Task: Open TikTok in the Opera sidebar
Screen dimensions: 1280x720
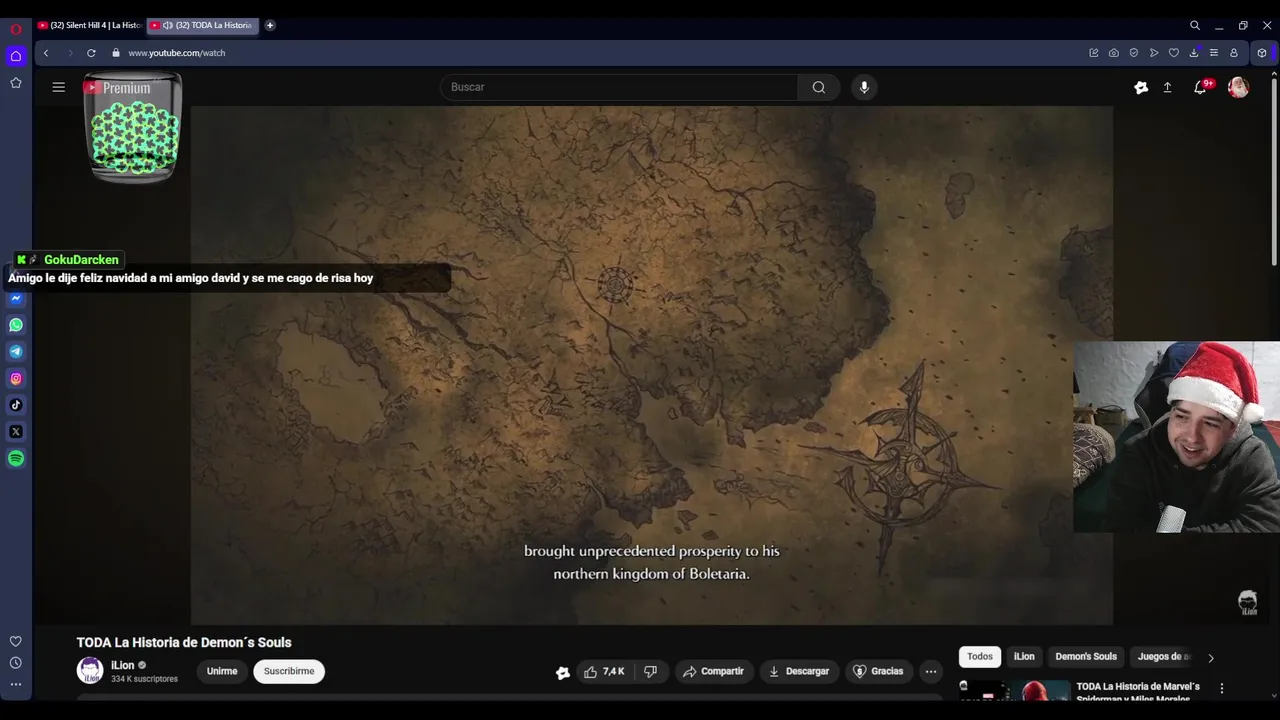Action: click(x=16, y=405)
